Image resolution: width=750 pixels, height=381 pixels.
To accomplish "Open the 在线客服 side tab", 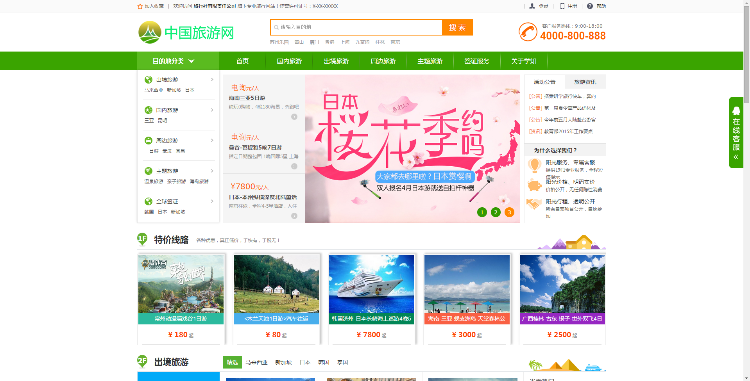I will [x=736, y=132].
